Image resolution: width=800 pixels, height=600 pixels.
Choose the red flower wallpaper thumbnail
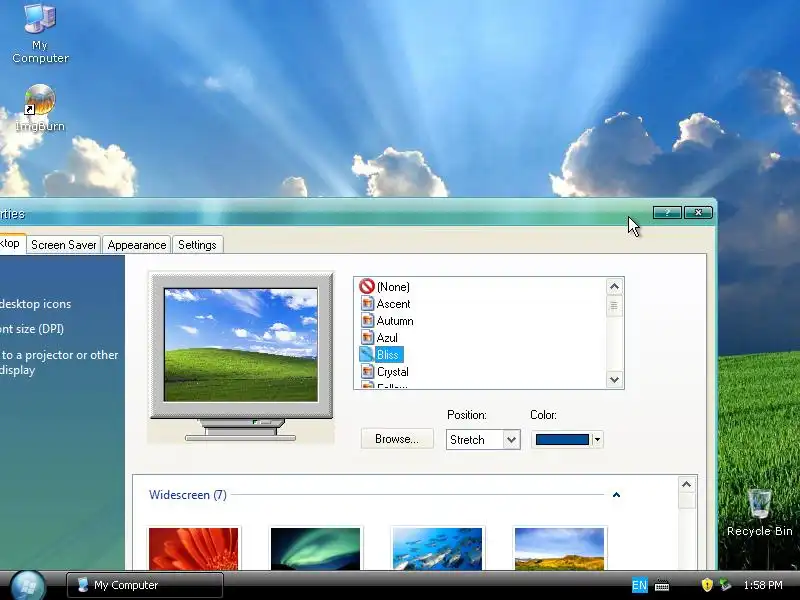(x=193, y=549)
